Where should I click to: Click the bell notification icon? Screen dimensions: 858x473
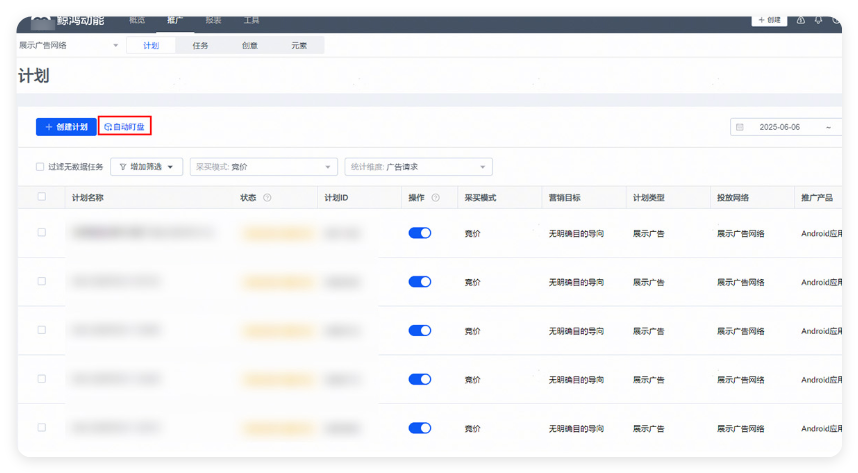pos(818,20)
